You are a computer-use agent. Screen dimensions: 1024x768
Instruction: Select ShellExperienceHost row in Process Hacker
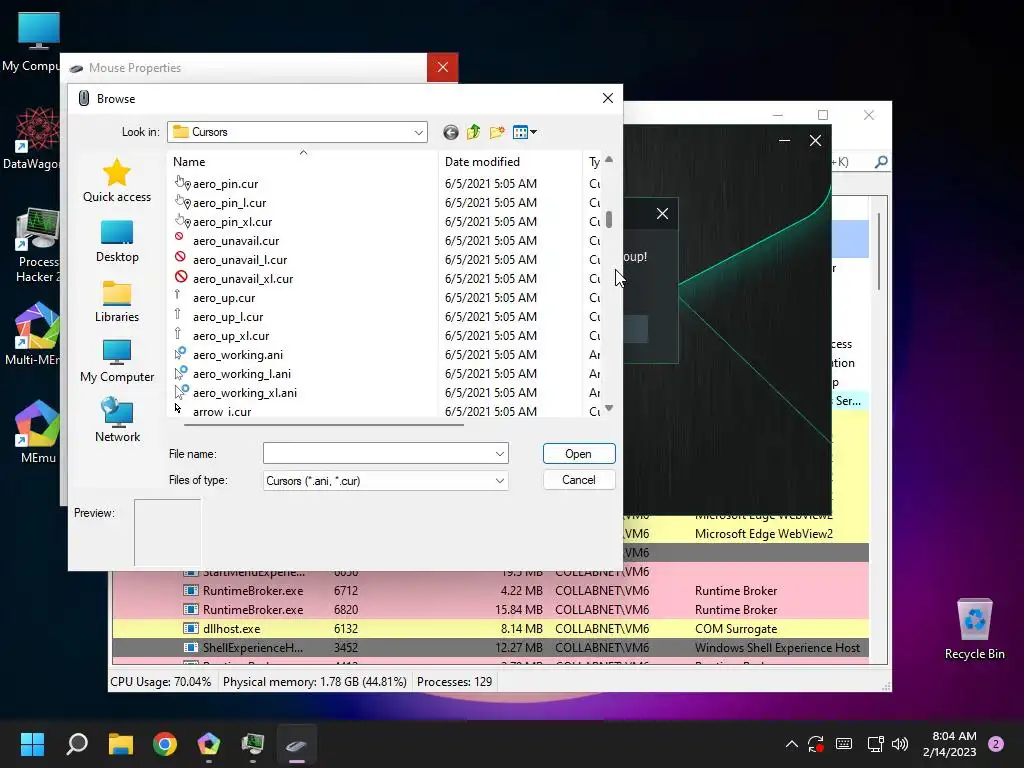coord(490,648)
